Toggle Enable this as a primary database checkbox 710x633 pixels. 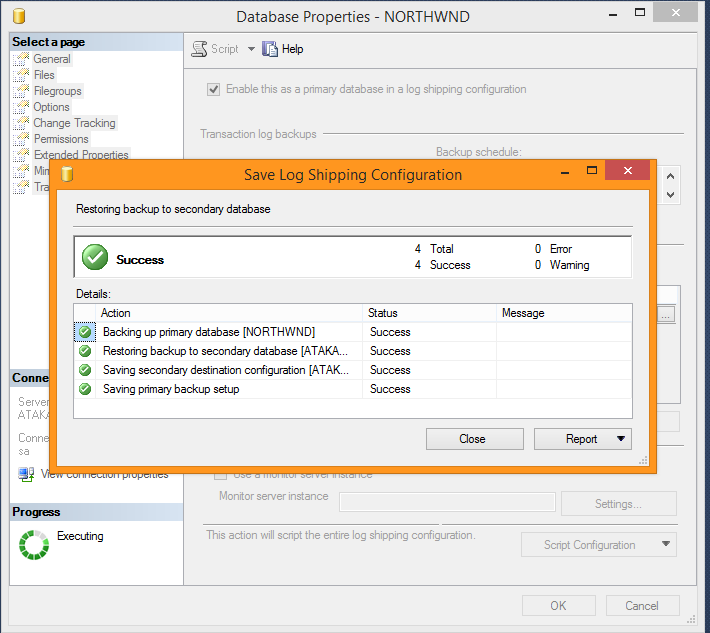pos(213,89)
